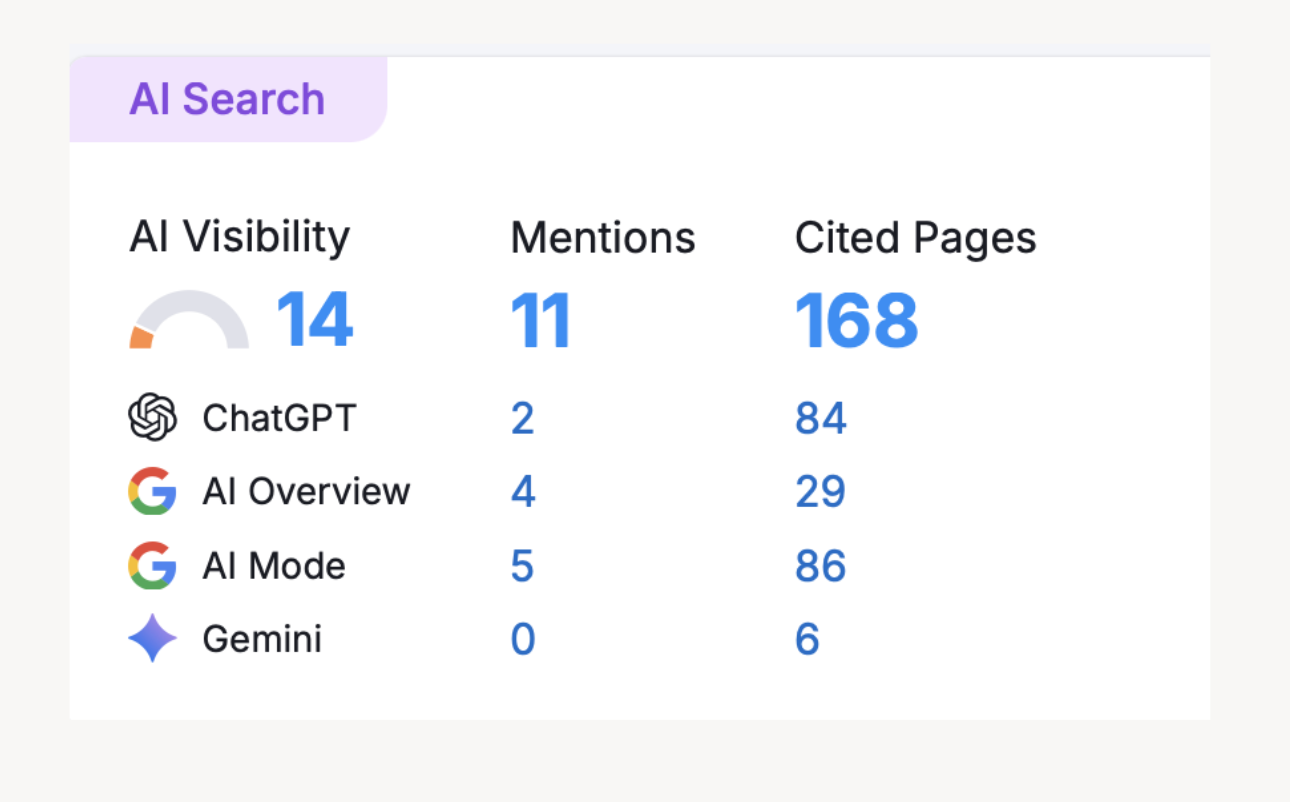Open AI Mode cited pages value 86

point(821,566)
